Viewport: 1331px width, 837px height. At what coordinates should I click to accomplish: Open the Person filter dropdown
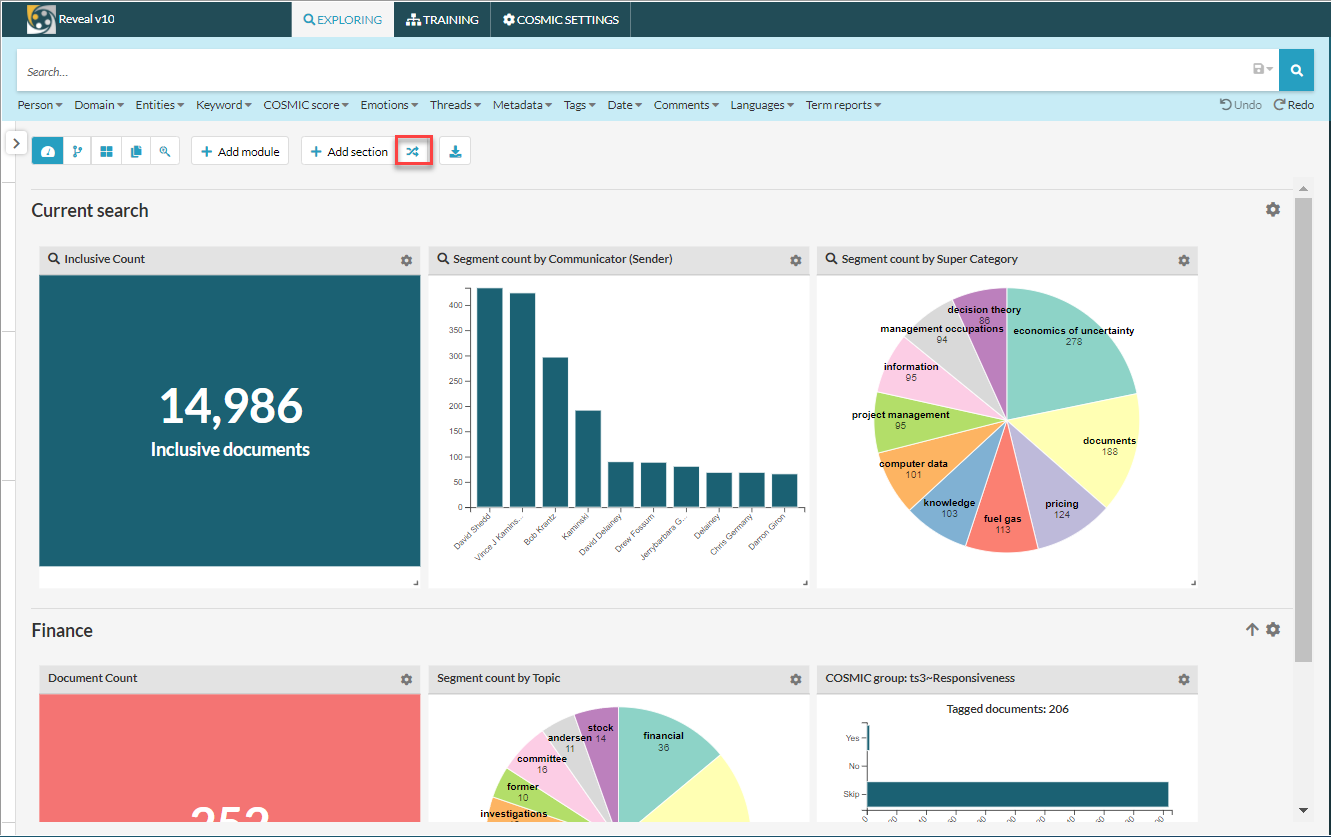pos(40,105)
